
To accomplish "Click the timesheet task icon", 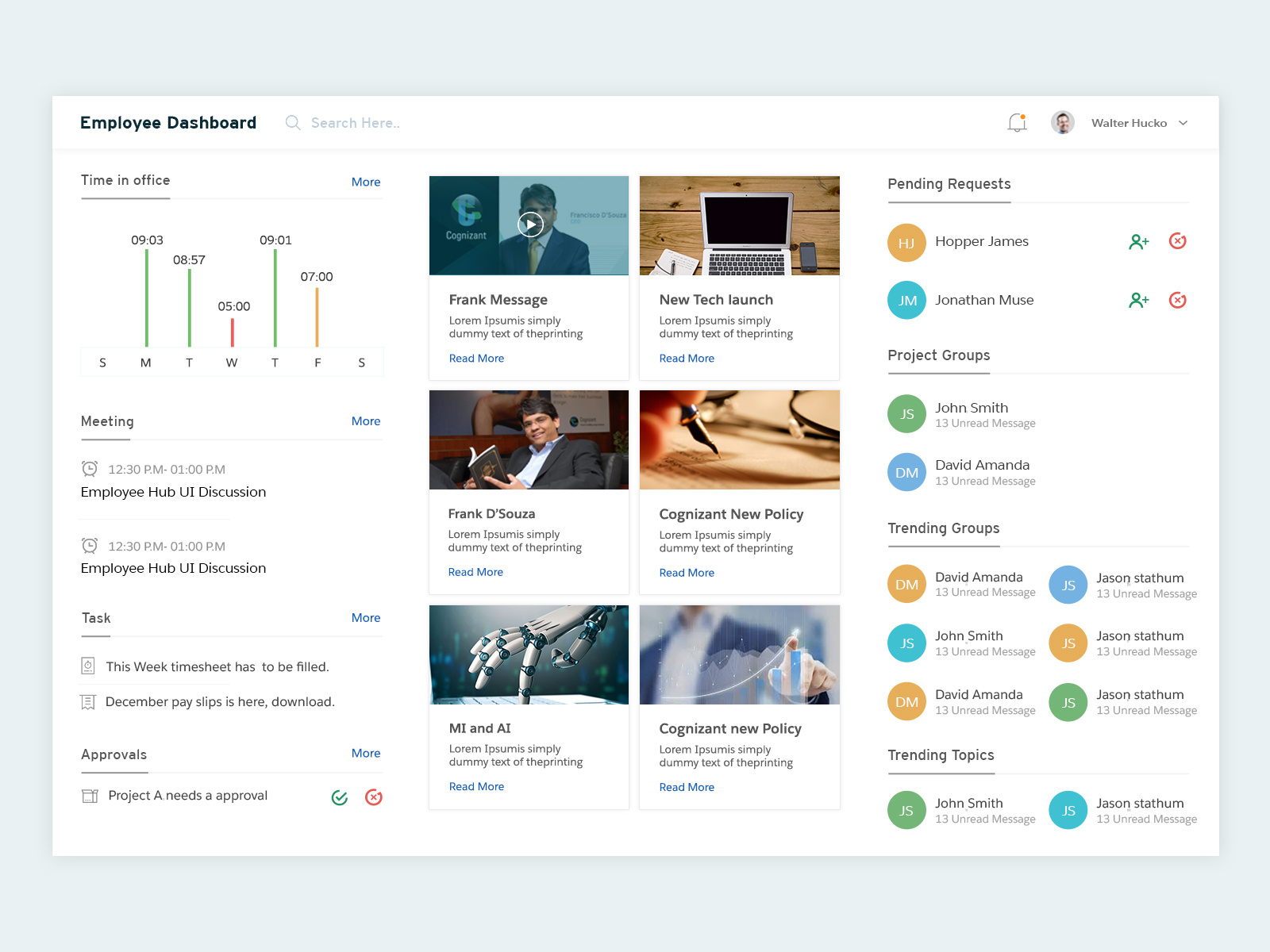I will coord(88,666).
